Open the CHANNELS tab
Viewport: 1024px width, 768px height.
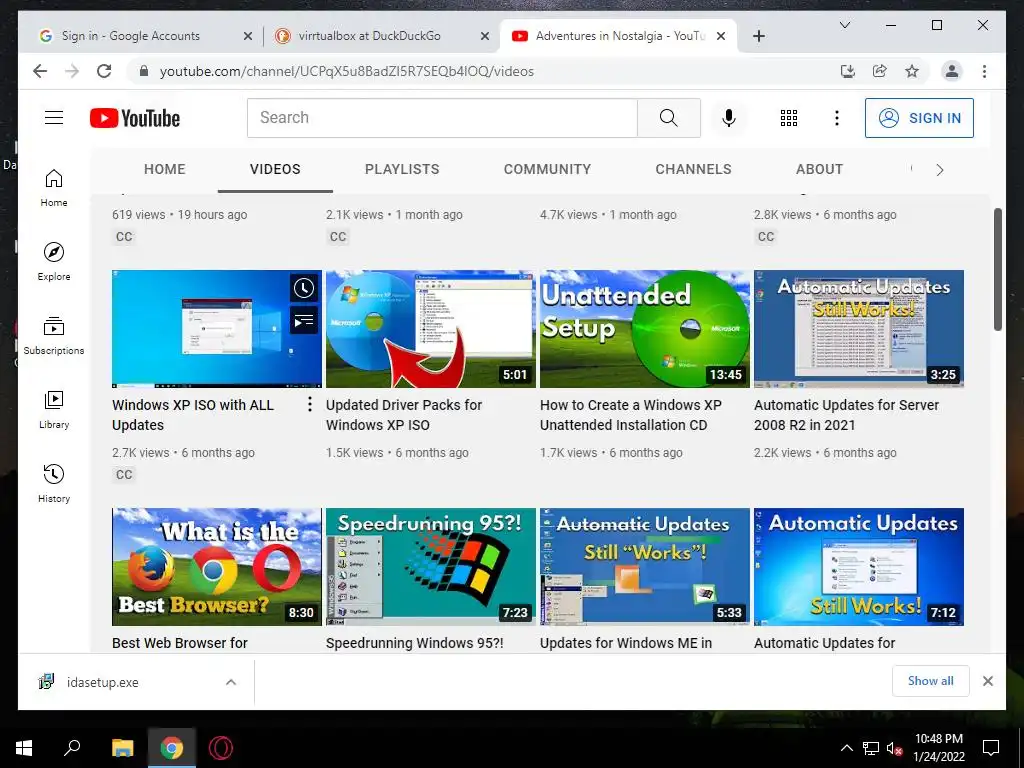click(693, 169)
